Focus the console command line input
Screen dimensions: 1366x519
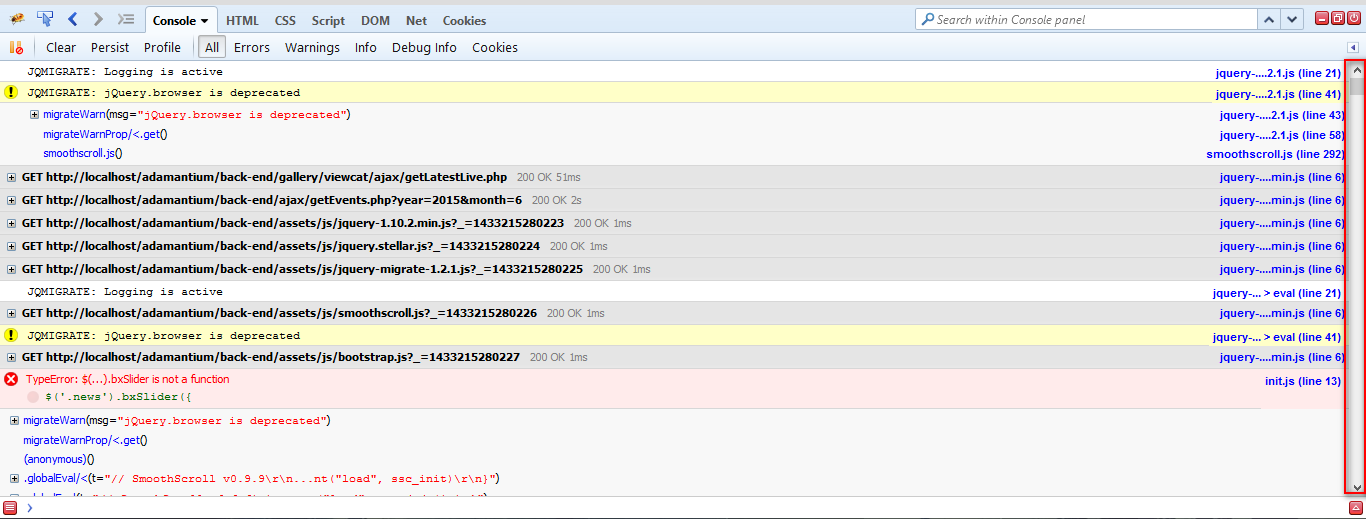(x=690, y=508)
